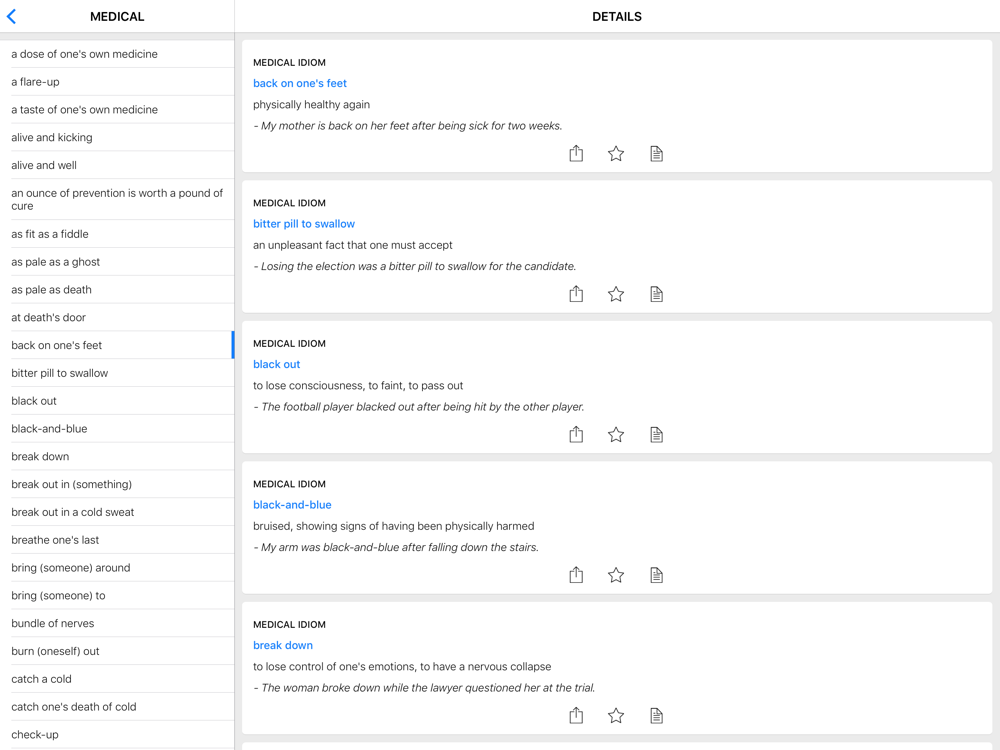Pick 'catch a cold' in the sidebar
The width and height of the screenshot is (1000, 750).
(117, 679)
